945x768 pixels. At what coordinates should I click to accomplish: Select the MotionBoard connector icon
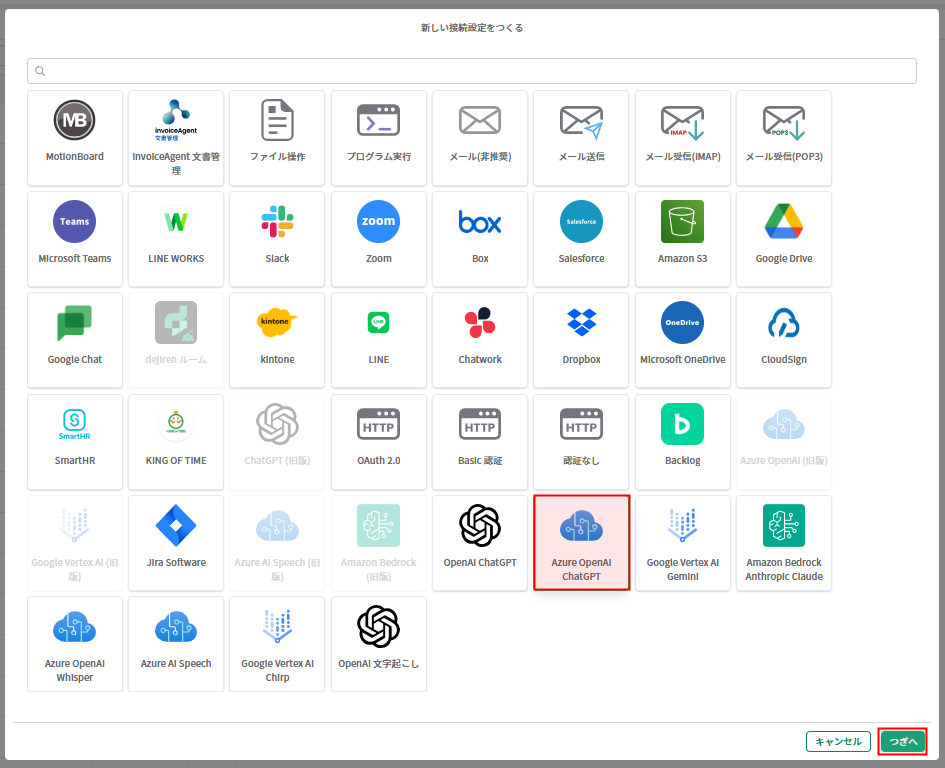tap(75, 121)
